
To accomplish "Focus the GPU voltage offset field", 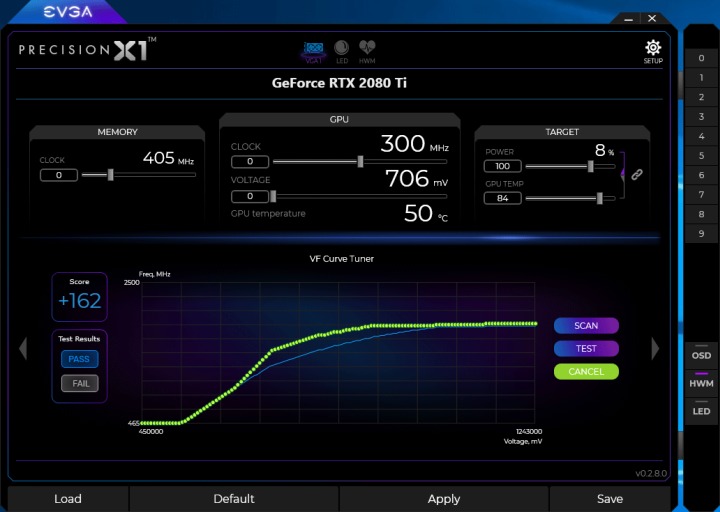I will pos(250,197).
